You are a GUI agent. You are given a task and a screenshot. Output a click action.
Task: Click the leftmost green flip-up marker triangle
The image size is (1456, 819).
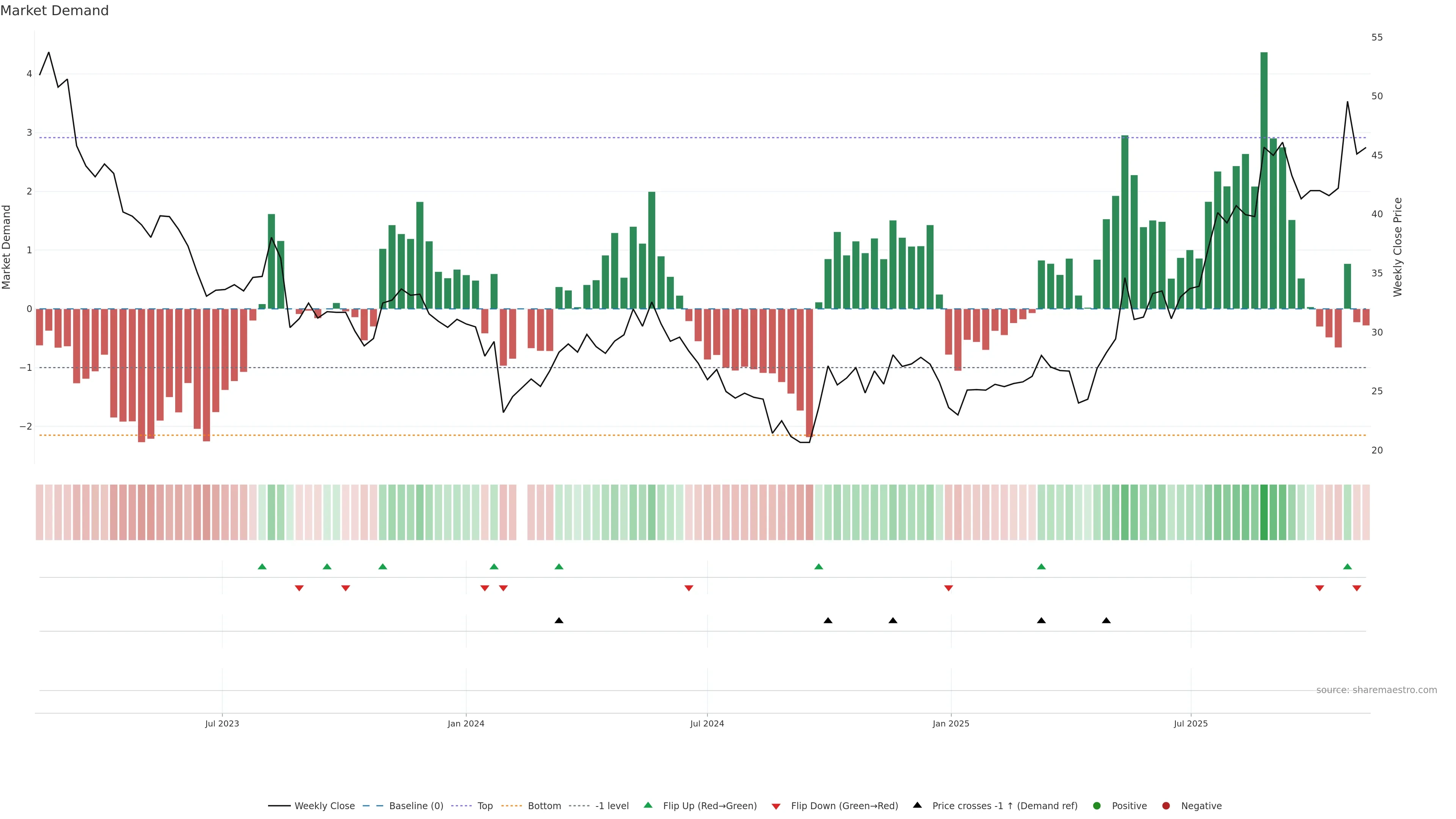[x=262, y=566]
